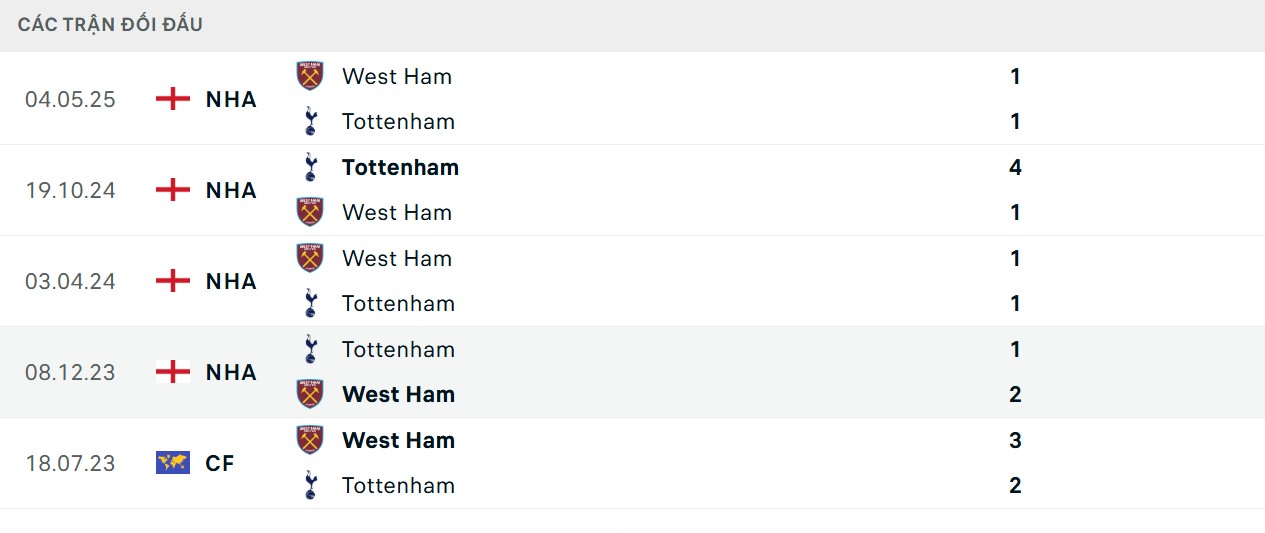
Task: Click Tottenham's score 4 in 19.10.24 match
Action: click(1015, 167)
